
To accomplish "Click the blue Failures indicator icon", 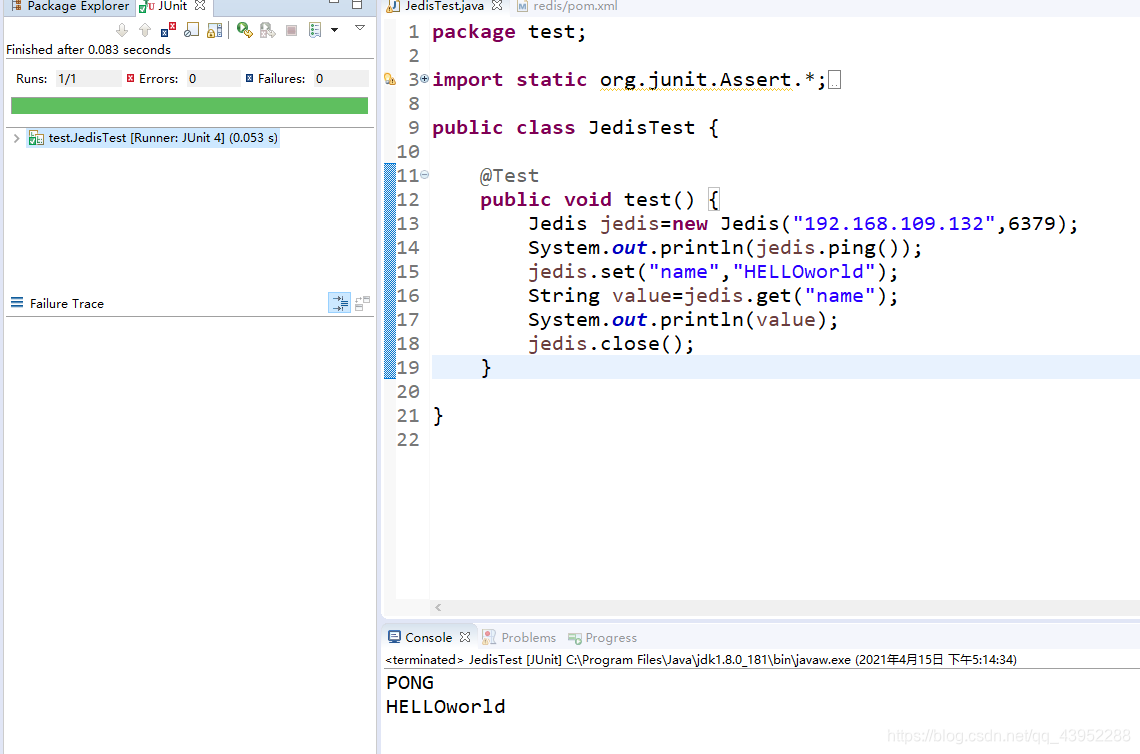I will [x=249, y=78].
